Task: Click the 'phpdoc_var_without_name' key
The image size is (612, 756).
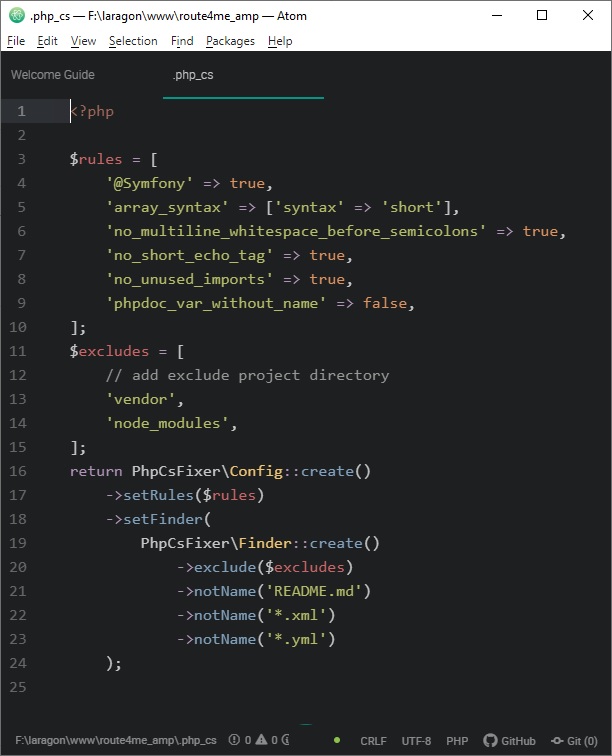Action: 216,303
